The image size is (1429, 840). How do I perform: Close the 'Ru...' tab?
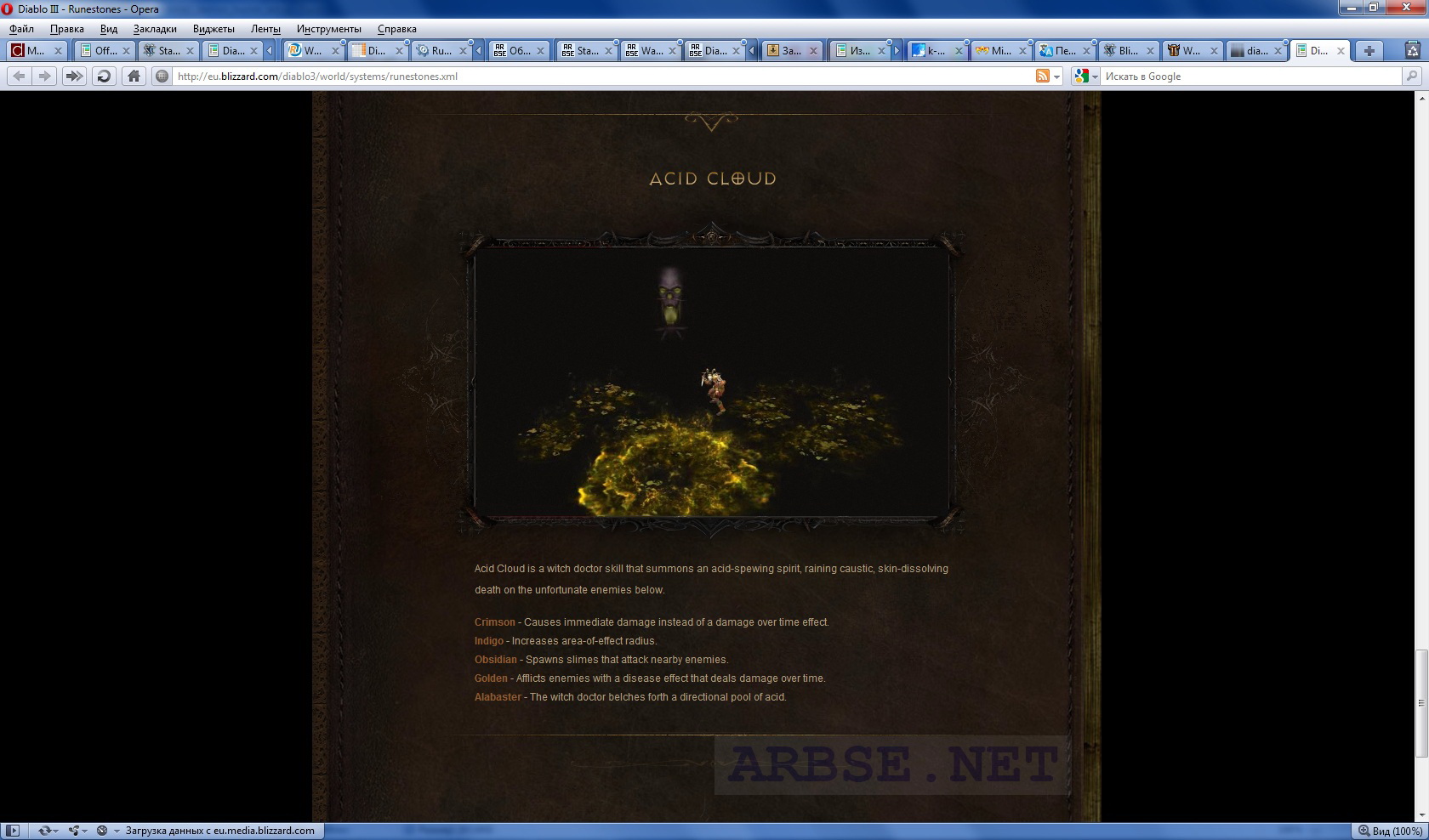coord(462,51)
